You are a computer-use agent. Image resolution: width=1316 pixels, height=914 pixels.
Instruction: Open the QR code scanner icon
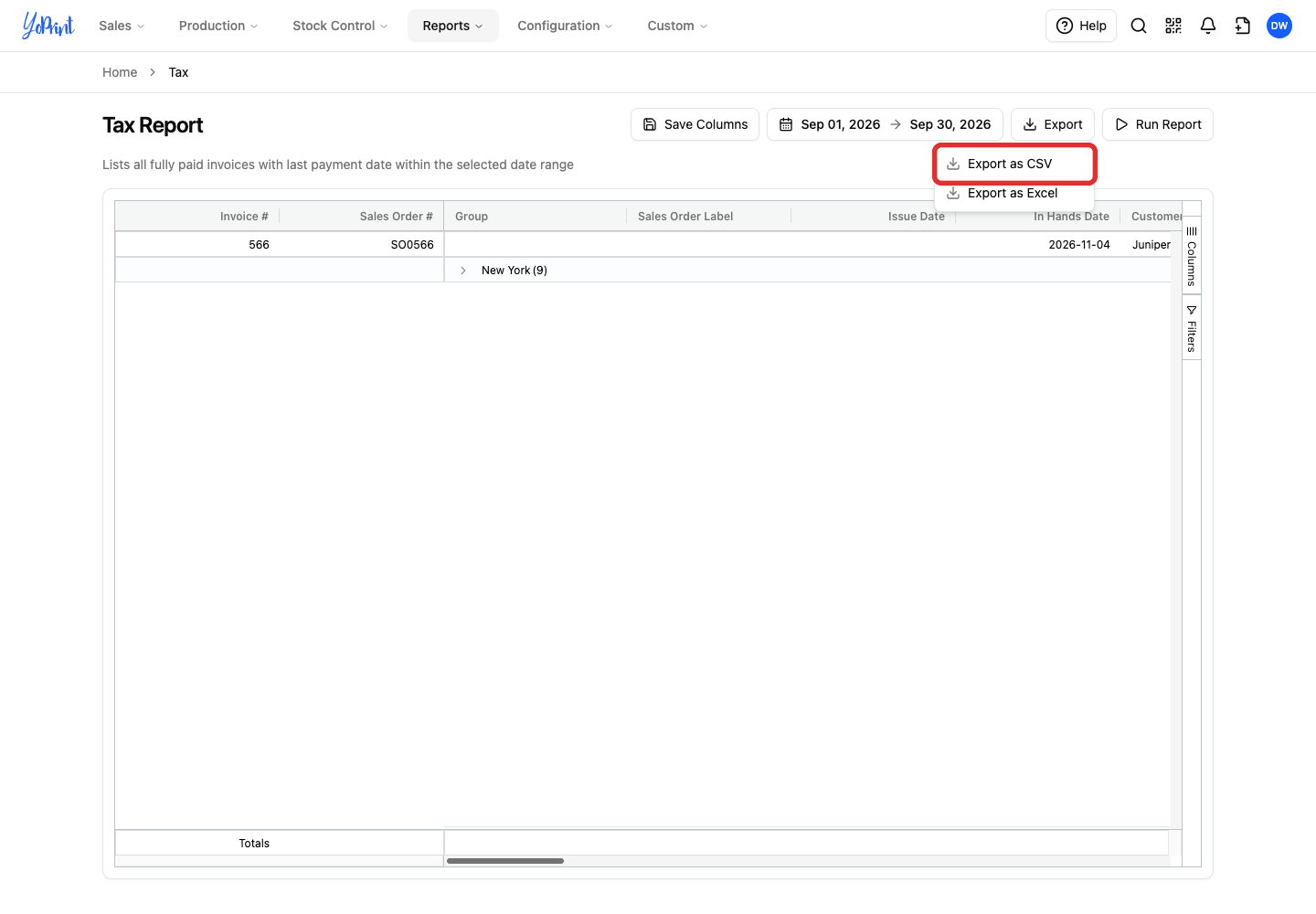point(1173,26)
